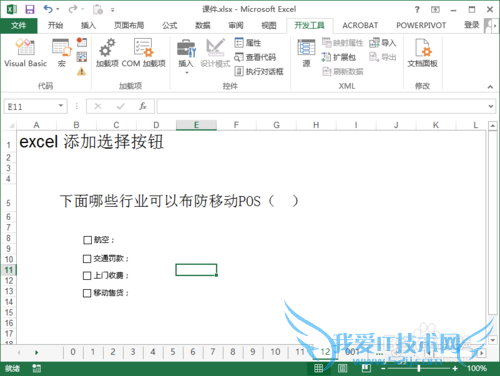
Task: Click the vertical scrollbar up arrow
Action: click(493, 126)
